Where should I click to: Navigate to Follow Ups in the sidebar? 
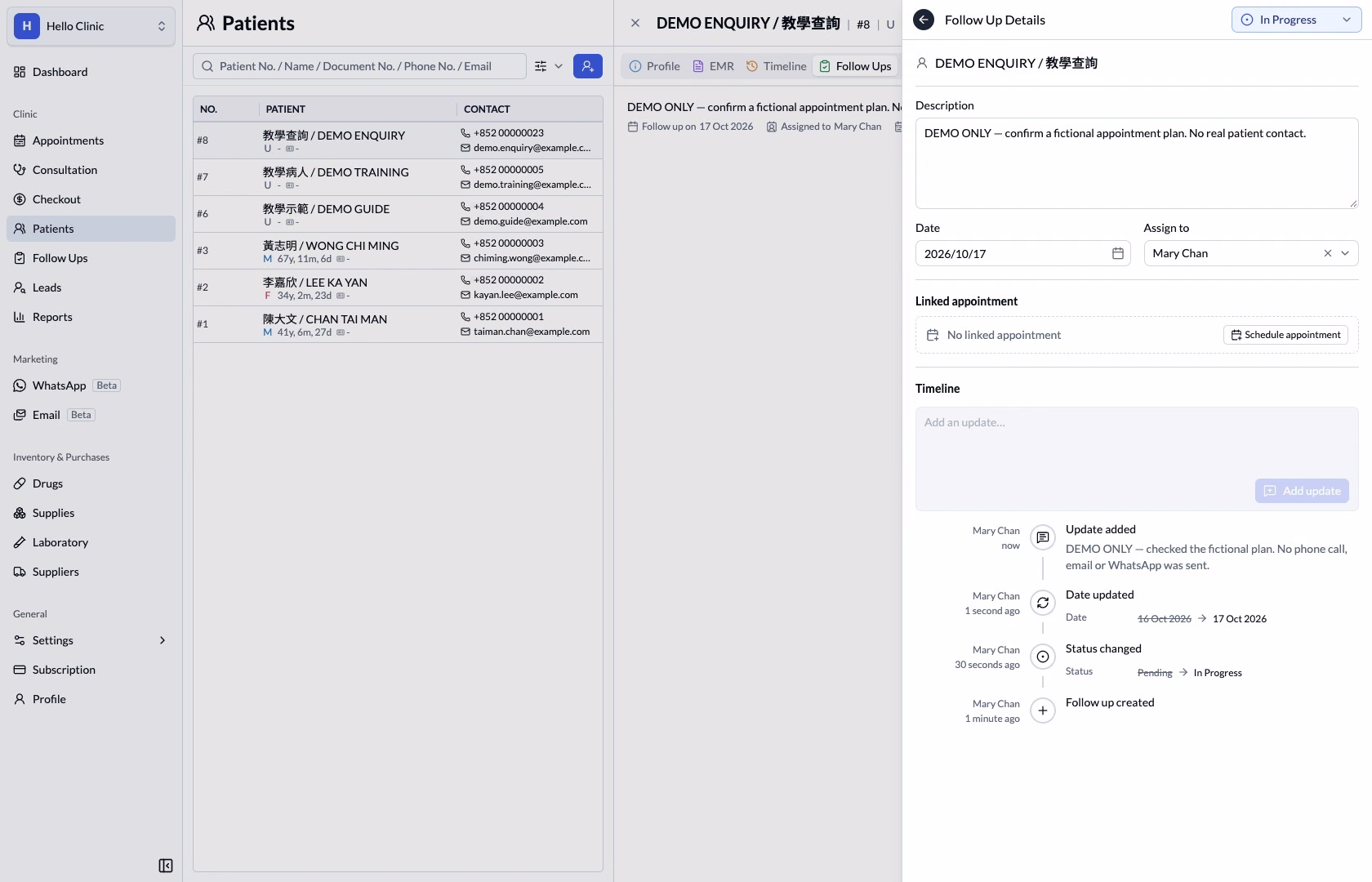[91, 258]
